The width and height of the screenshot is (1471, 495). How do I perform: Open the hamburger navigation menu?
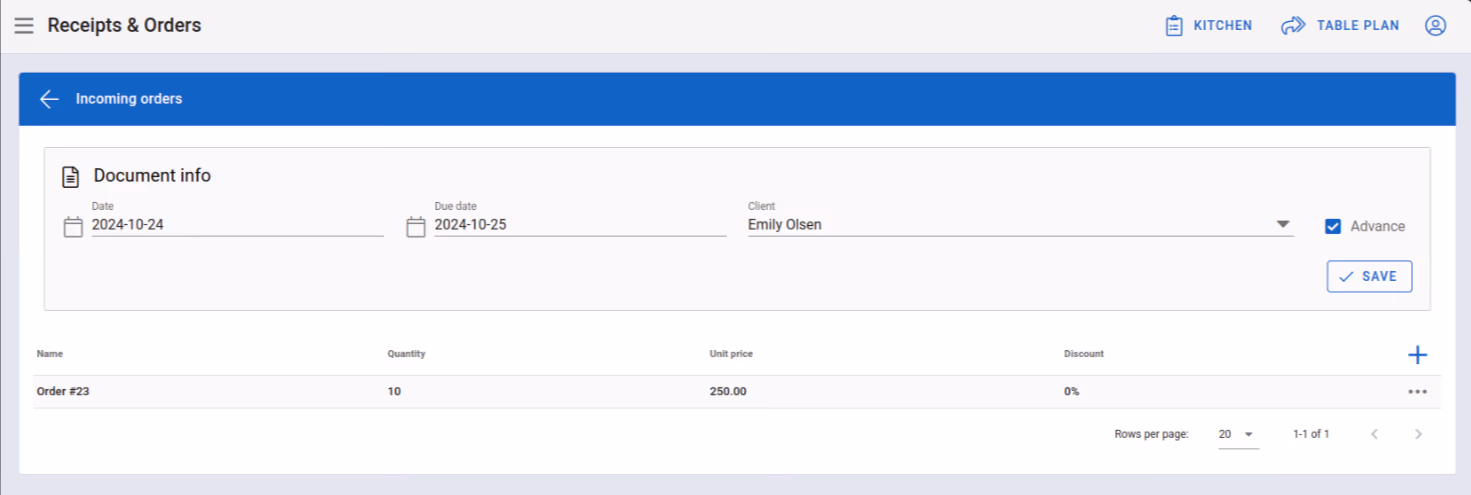coord(24,26)
